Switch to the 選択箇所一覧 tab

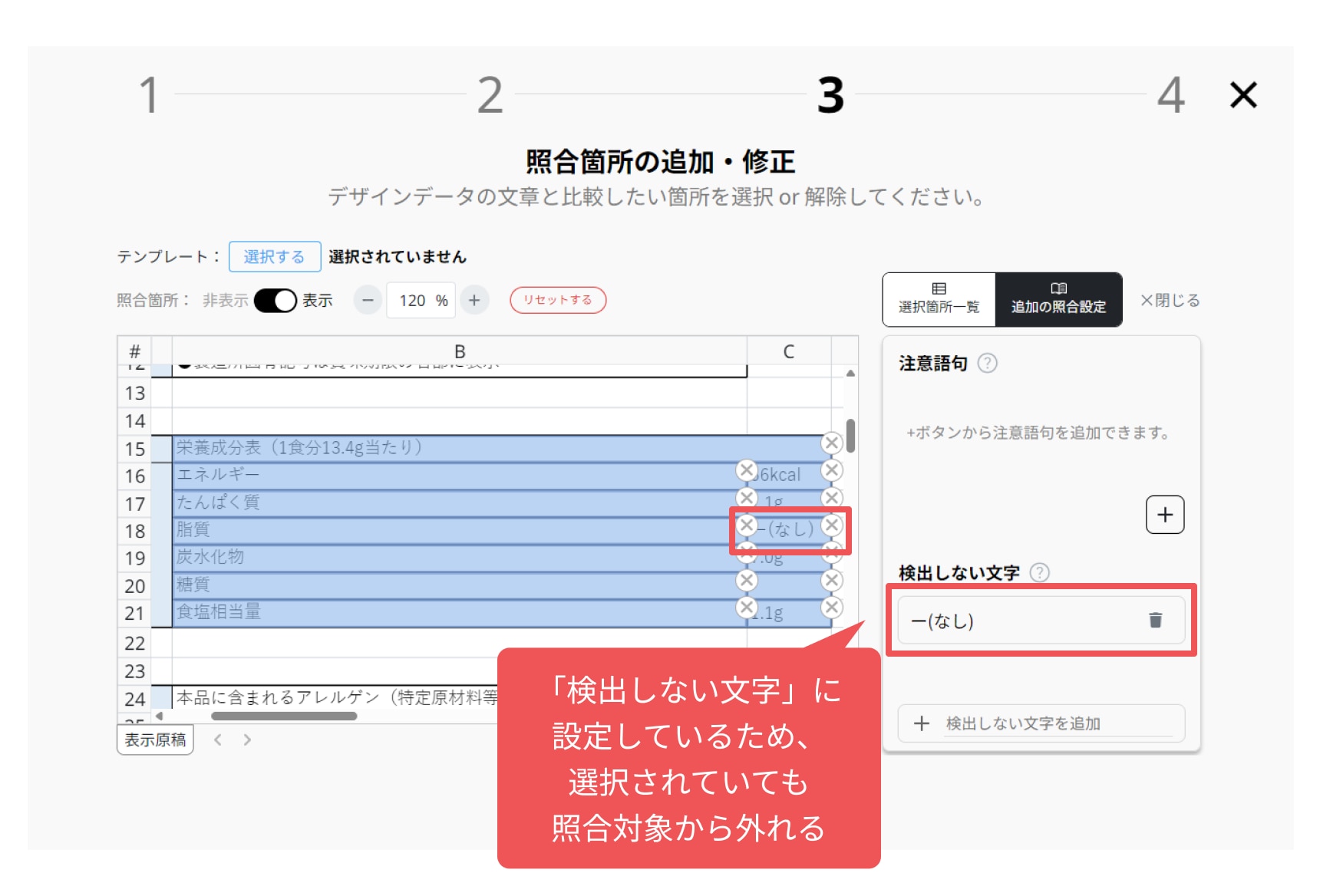pyautogui.click(x=939, y=299)
